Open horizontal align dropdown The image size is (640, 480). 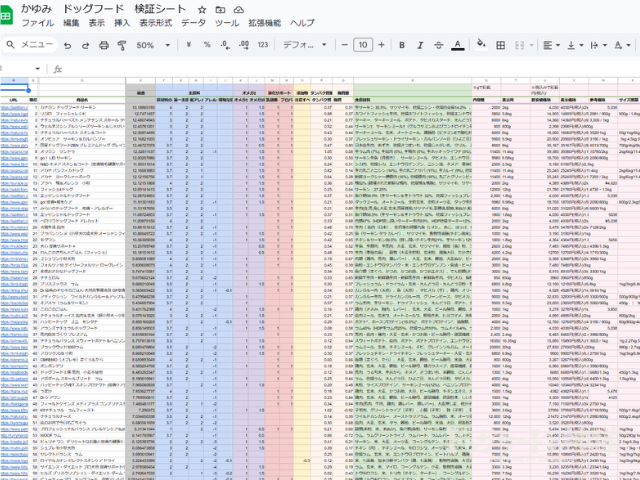click(551, 45)
